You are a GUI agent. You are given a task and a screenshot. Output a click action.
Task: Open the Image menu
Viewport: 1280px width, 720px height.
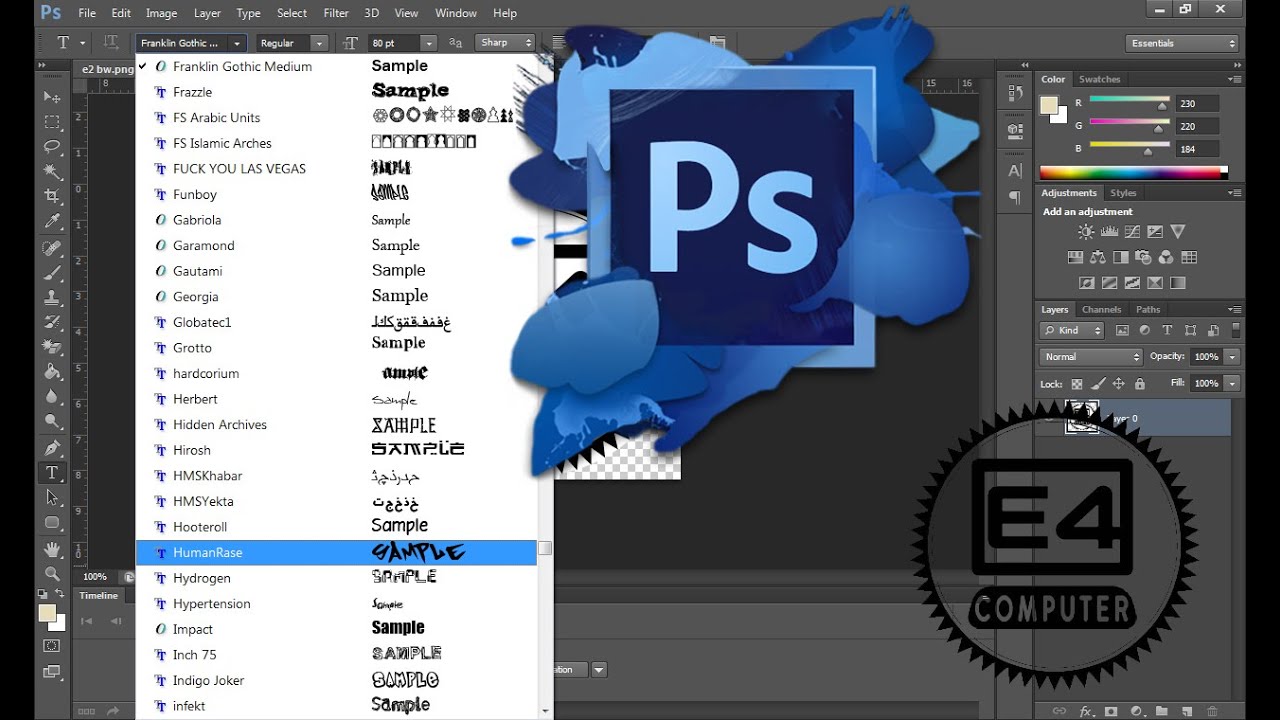pos(161,13)
